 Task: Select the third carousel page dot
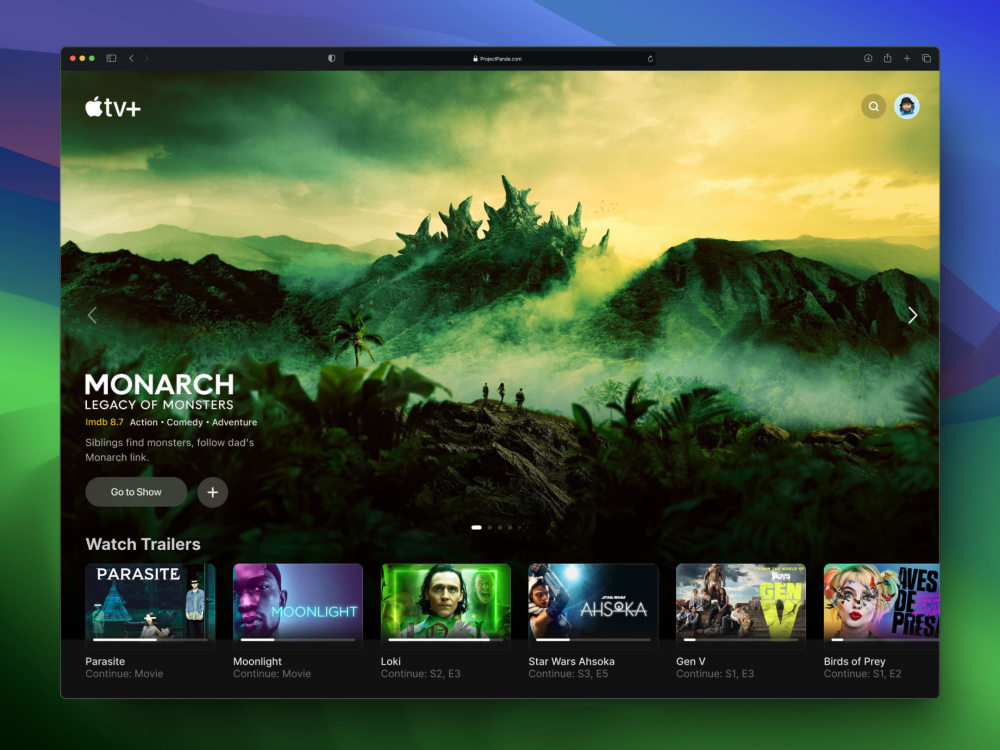pos(500,527)
